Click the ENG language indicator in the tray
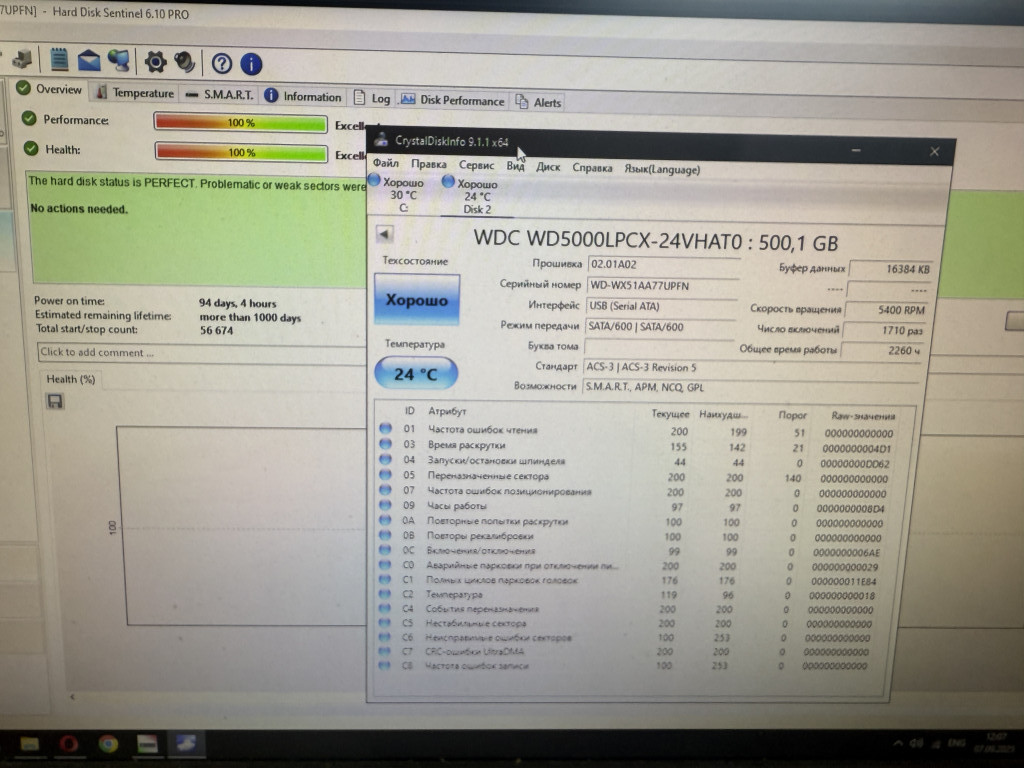This screenshot has height=768, width=1024. pos(956,743)
